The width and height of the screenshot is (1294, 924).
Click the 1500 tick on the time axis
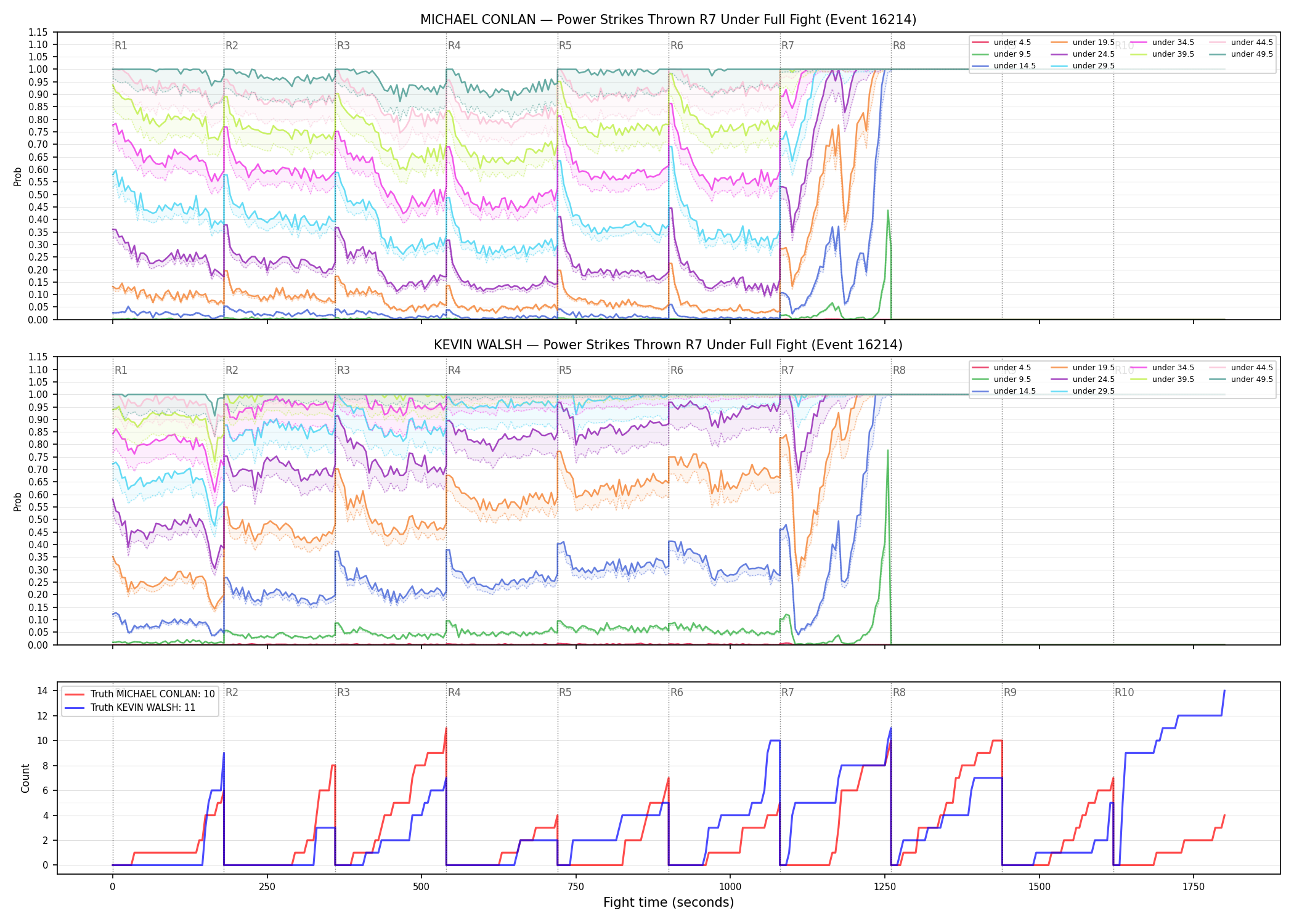[1040, 887]
